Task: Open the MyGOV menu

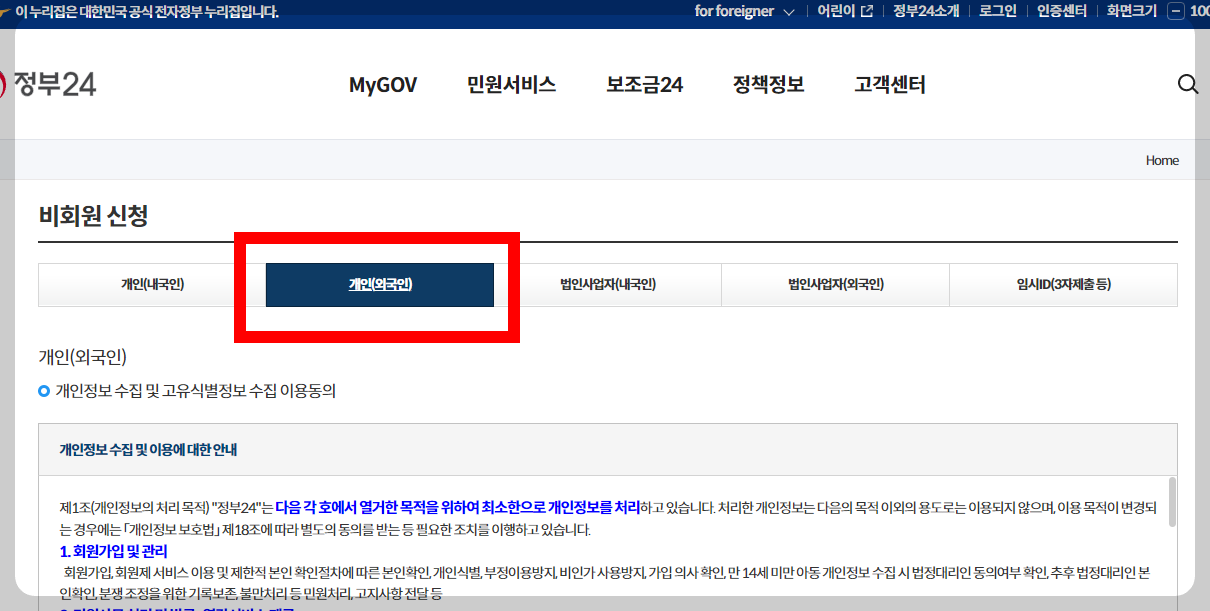Action: coord(383,85)
